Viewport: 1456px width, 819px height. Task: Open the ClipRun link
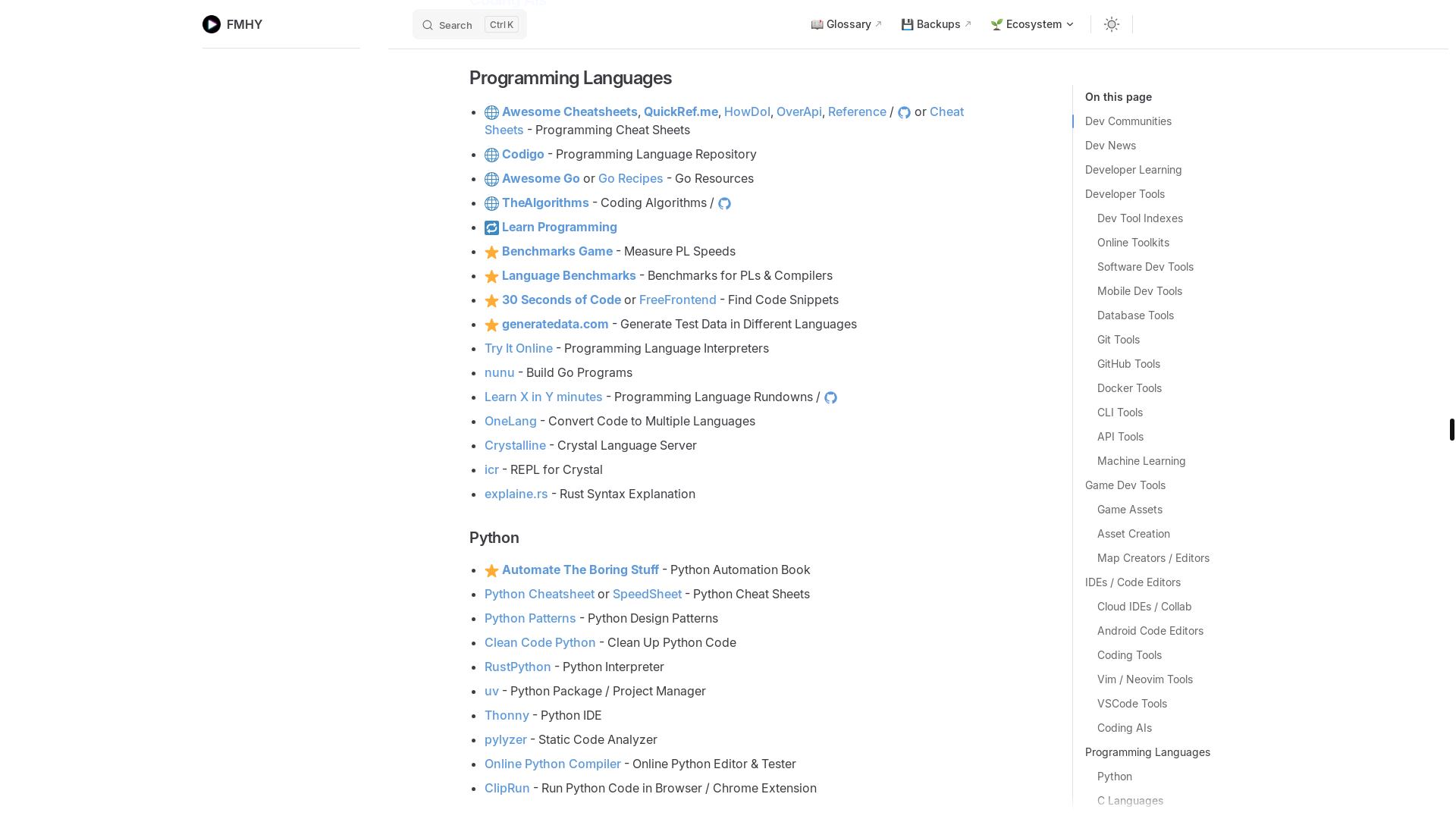507,788
